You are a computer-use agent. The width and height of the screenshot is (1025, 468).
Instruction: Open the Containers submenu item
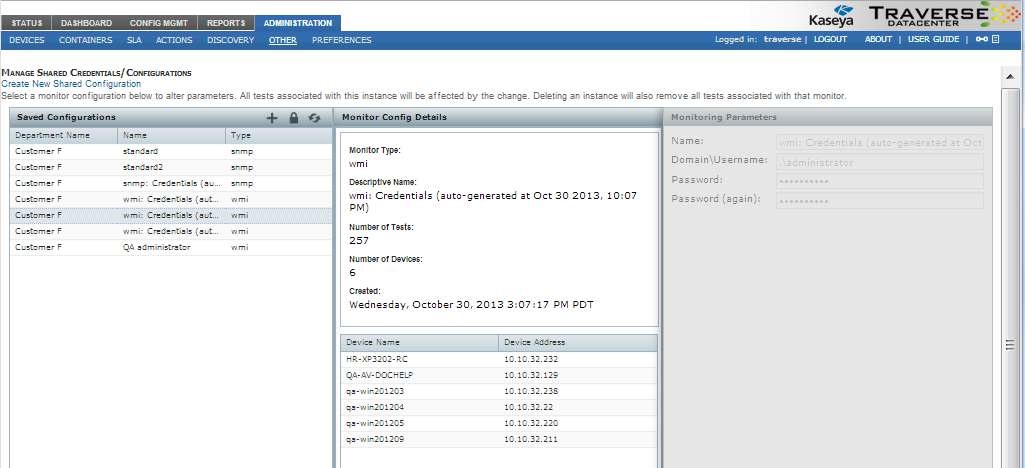point(85,40)
